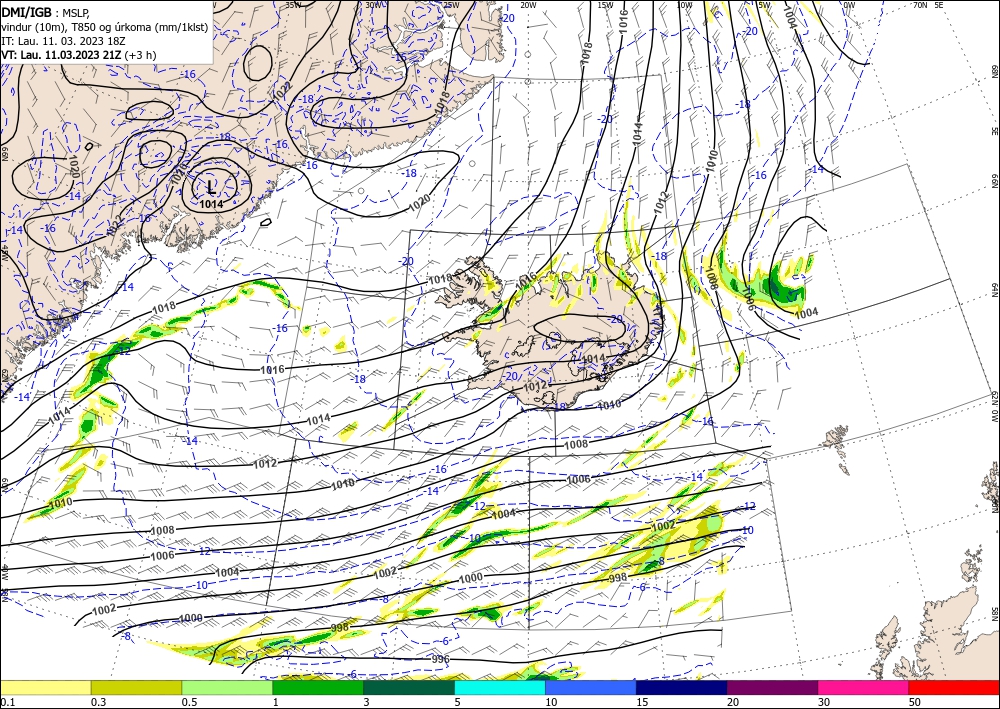This screenshot has height=709, width=1000.
Task: Click the 'L' low-pressure marker over Greenland
Action: [x=211, y=187]
